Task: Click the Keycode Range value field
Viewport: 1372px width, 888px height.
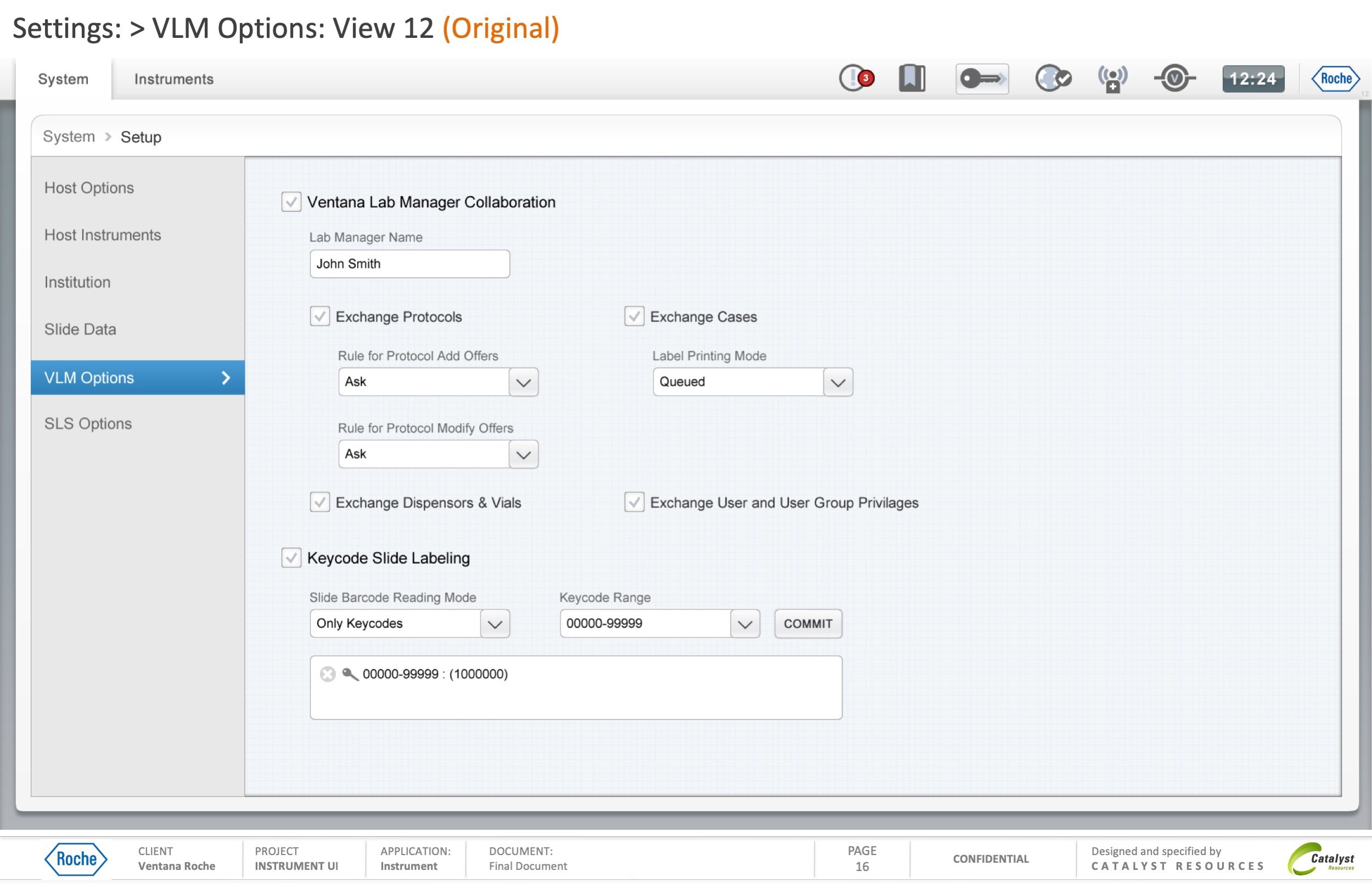Action: [x=645, y=623]
